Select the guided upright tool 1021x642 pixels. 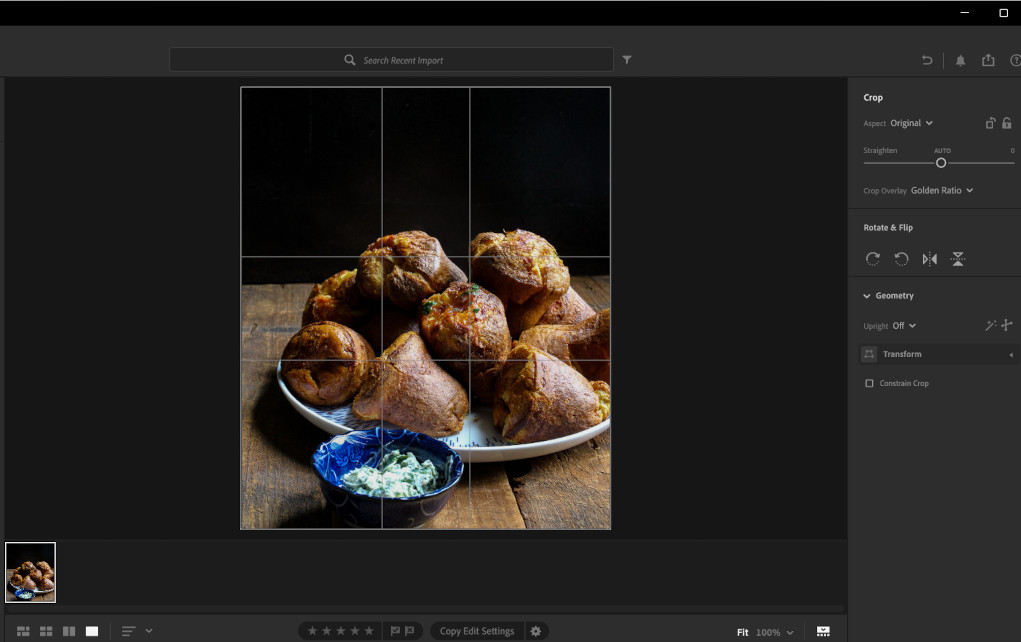[x=1007, y=325]
